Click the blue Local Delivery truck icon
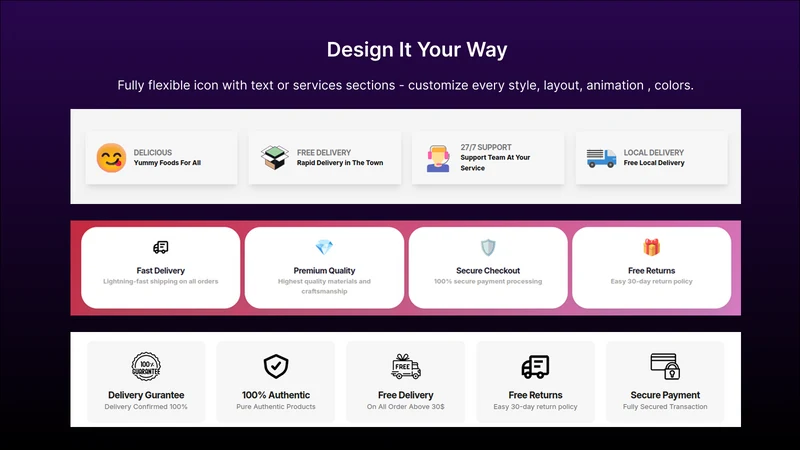The image size is (800, 450). pos(601,158)
